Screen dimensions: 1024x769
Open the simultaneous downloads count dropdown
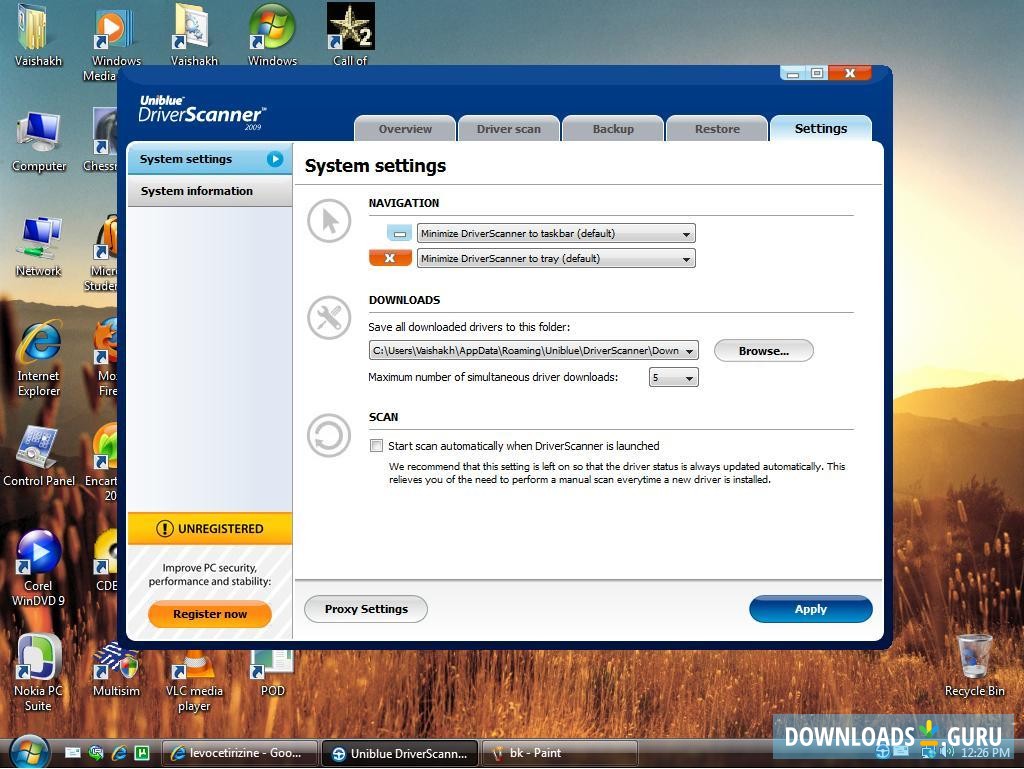[x=673, y=377]
